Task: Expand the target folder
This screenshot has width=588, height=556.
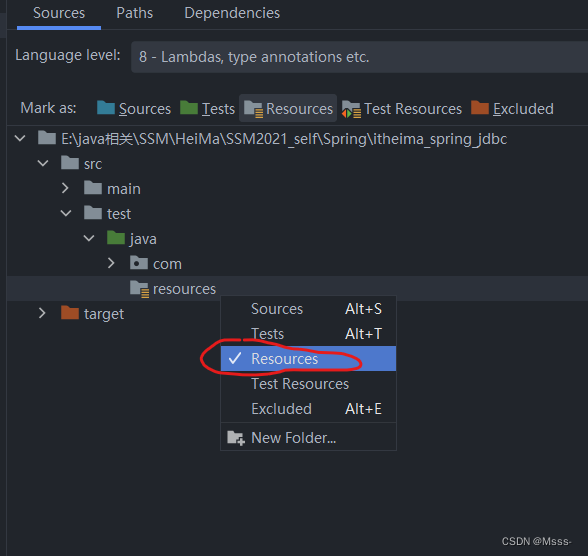Action: tap(42, 313)
